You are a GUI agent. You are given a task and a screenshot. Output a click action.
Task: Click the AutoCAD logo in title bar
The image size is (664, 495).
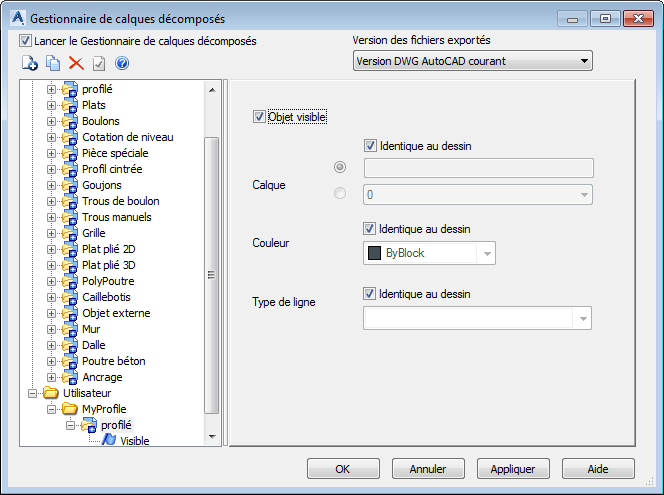[x=18, y=18]
